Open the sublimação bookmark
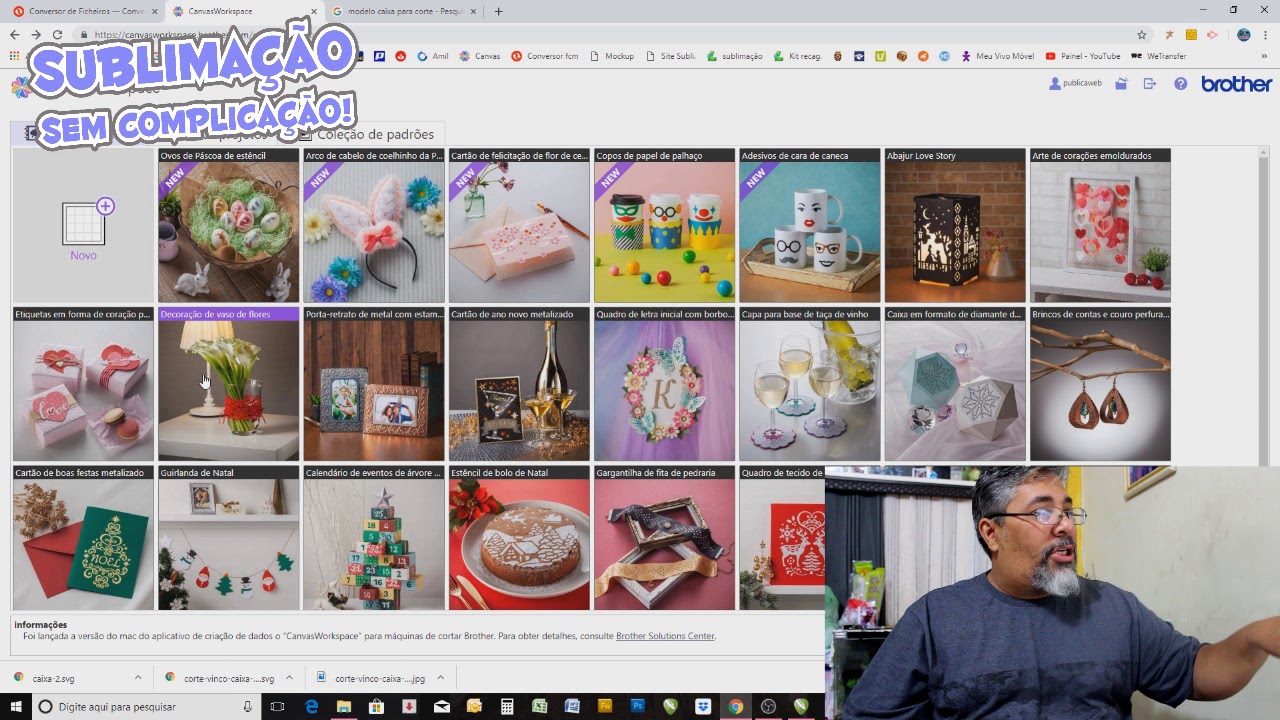The width and height of the screenshot is (1280, 720). point(734,56)
